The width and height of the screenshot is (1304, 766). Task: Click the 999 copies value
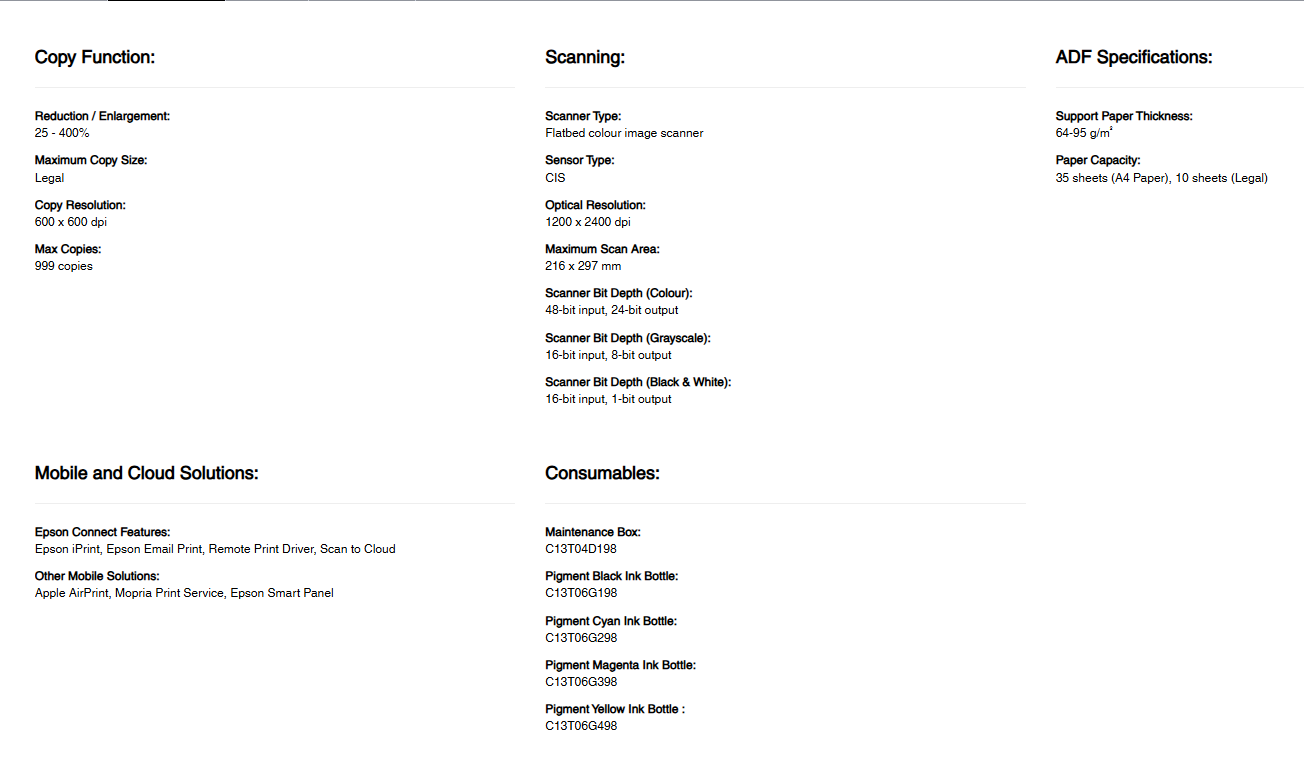(x=64, y=266)
